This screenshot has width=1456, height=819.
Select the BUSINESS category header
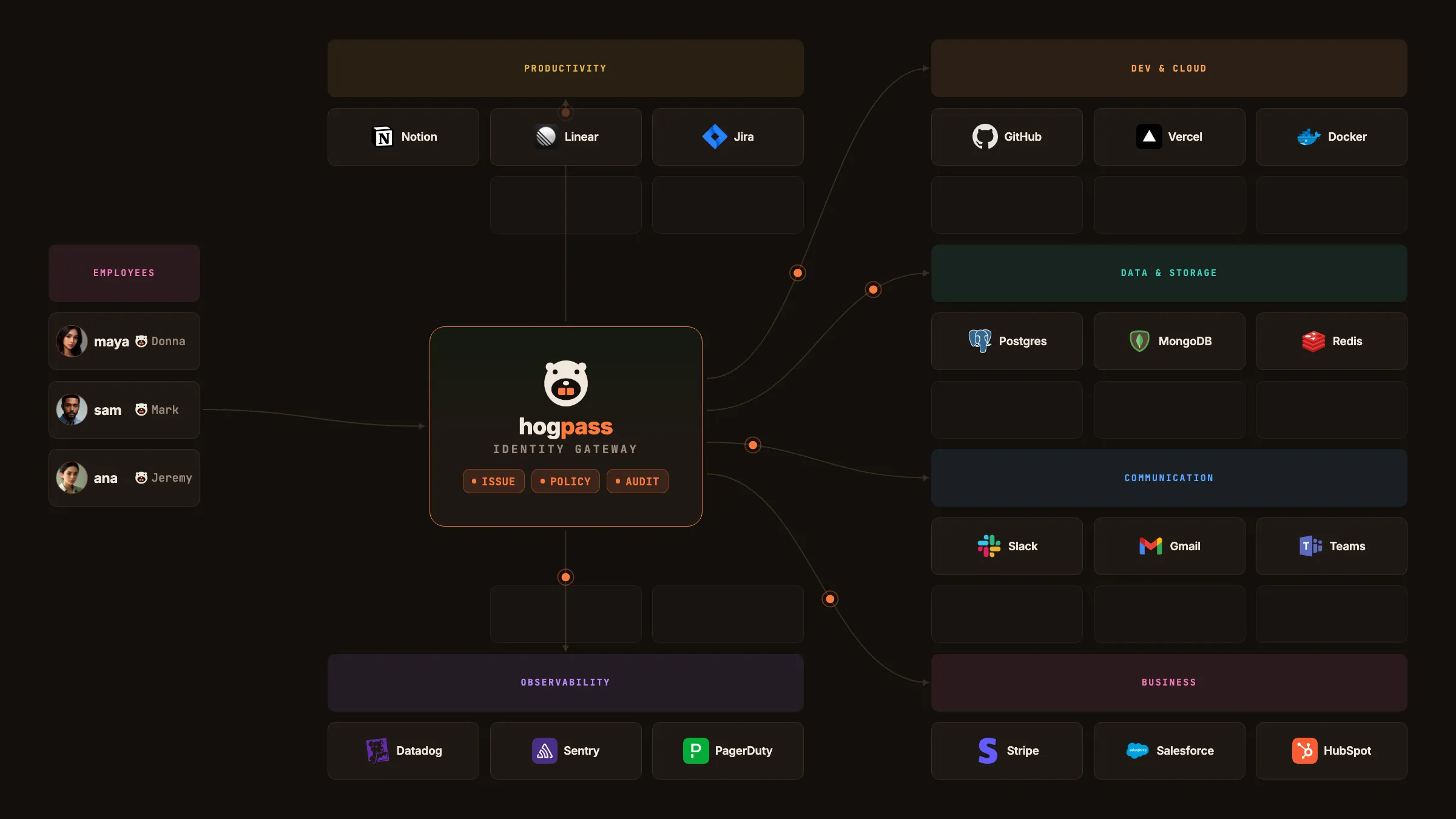pos(1169,682)
